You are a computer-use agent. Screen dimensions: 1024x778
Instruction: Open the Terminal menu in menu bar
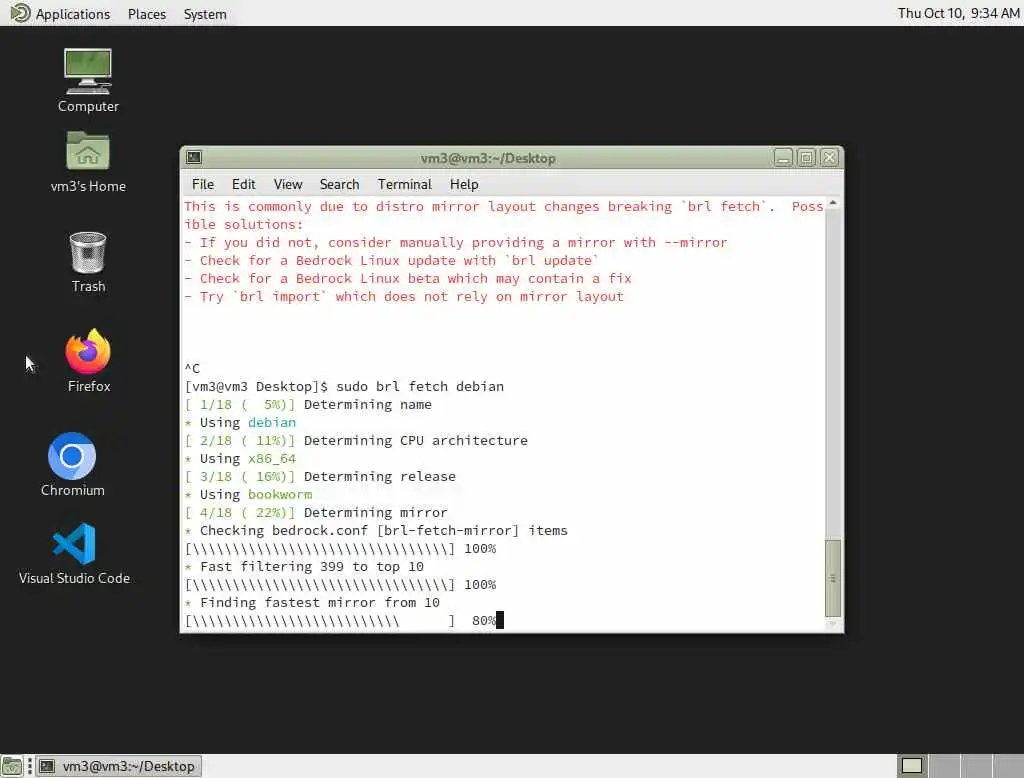404,184
